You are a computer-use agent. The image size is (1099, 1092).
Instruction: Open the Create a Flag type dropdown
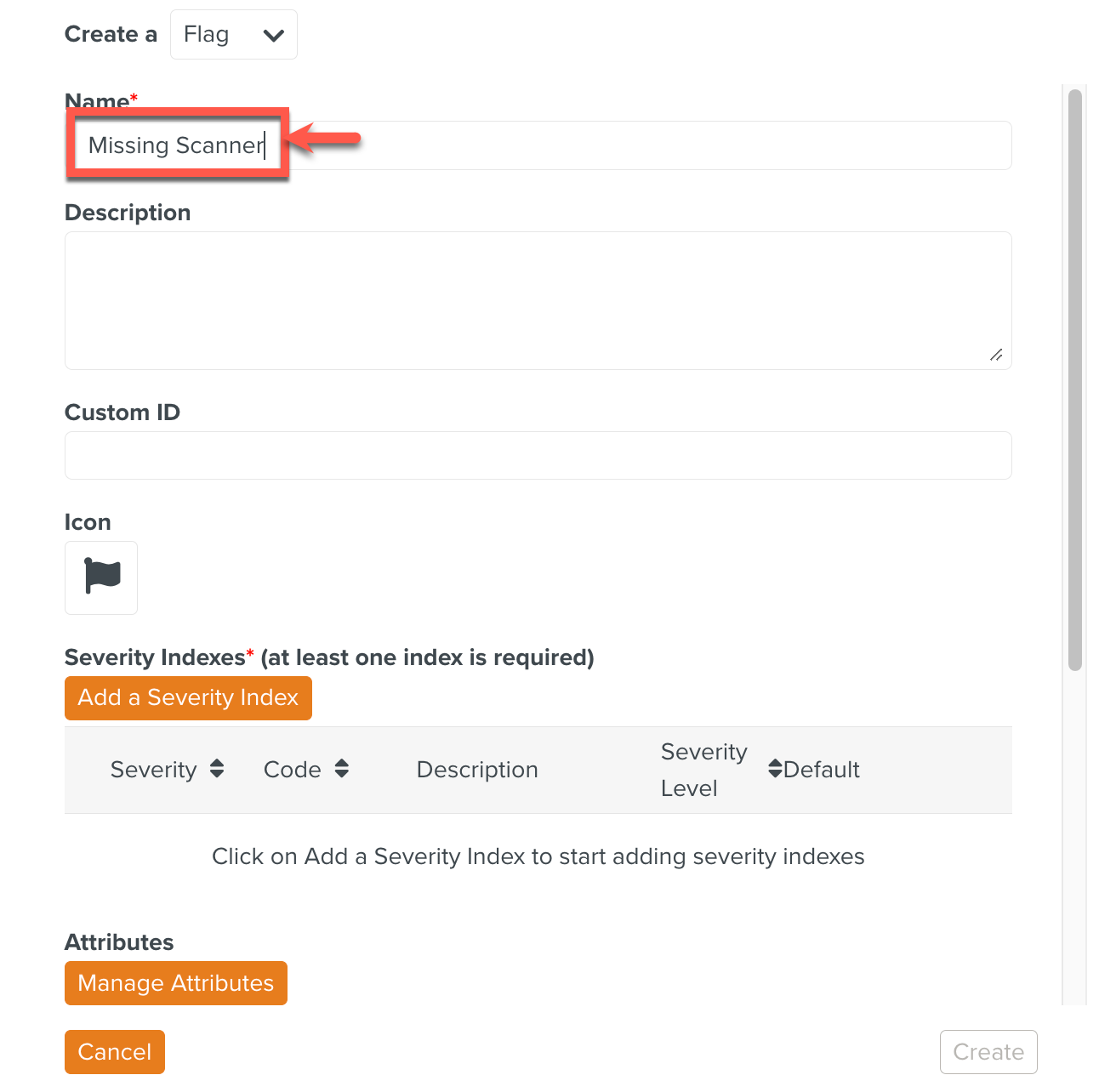coord(233,35)
